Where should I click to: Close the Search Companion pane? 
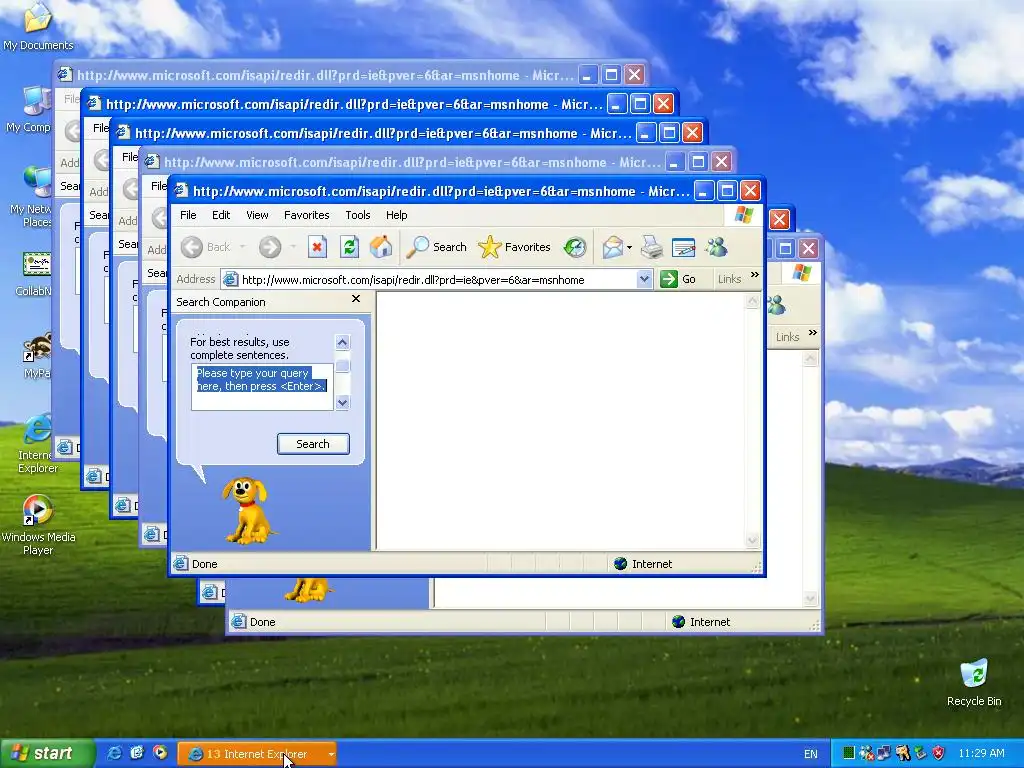[356, 298]
